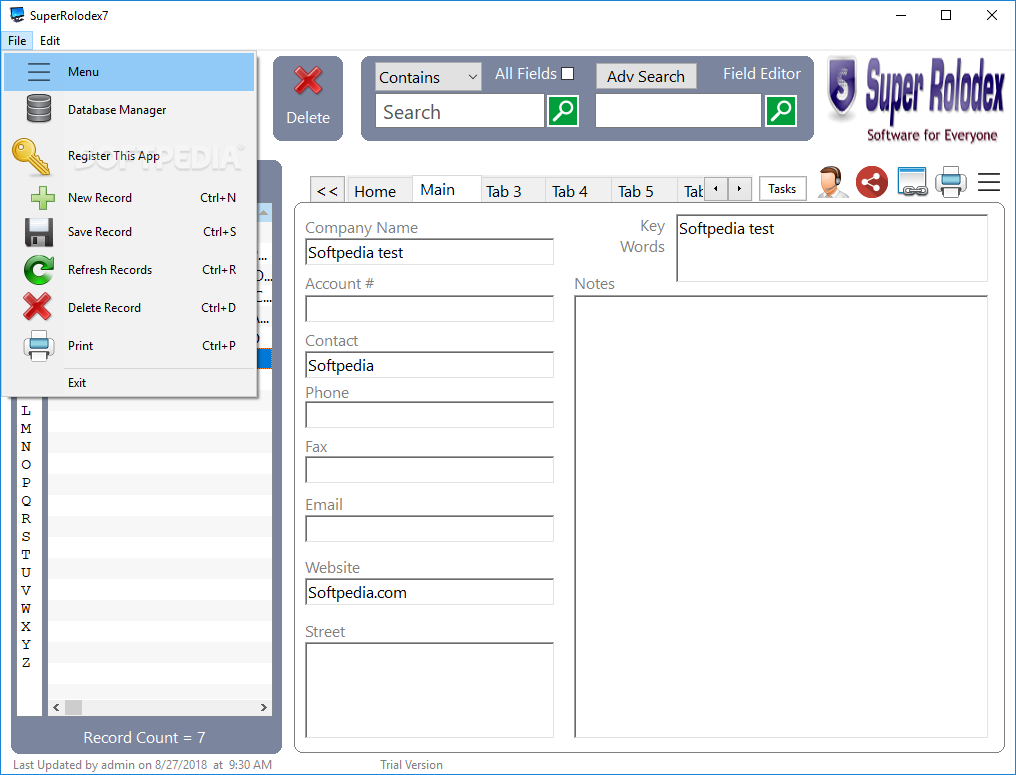Focus the Search text field
This screenshot has width=1016, height=775.
pyautogui.click(x=459, y=111)
